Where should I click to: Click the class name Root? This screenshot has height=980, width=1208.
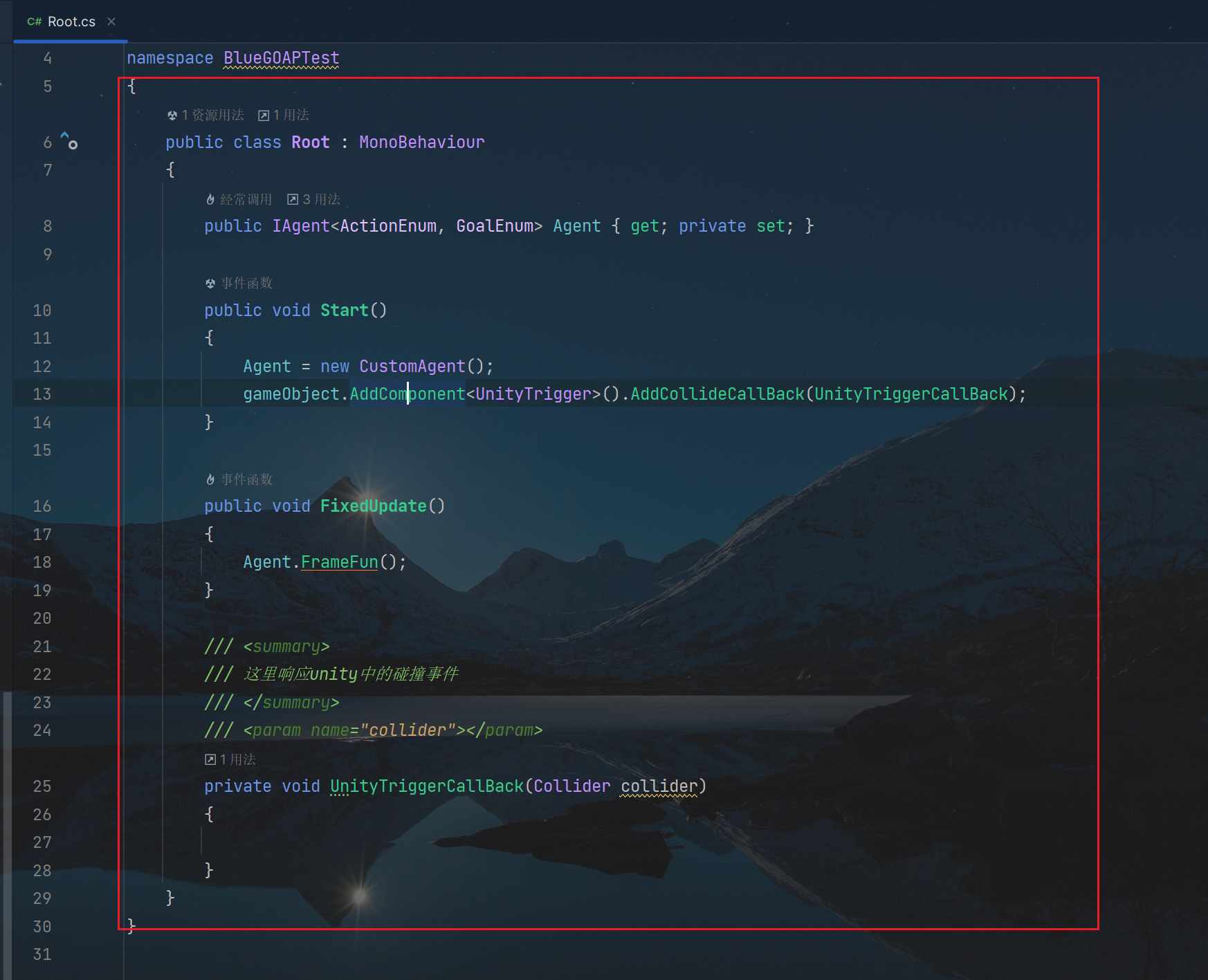click(311, 142)
